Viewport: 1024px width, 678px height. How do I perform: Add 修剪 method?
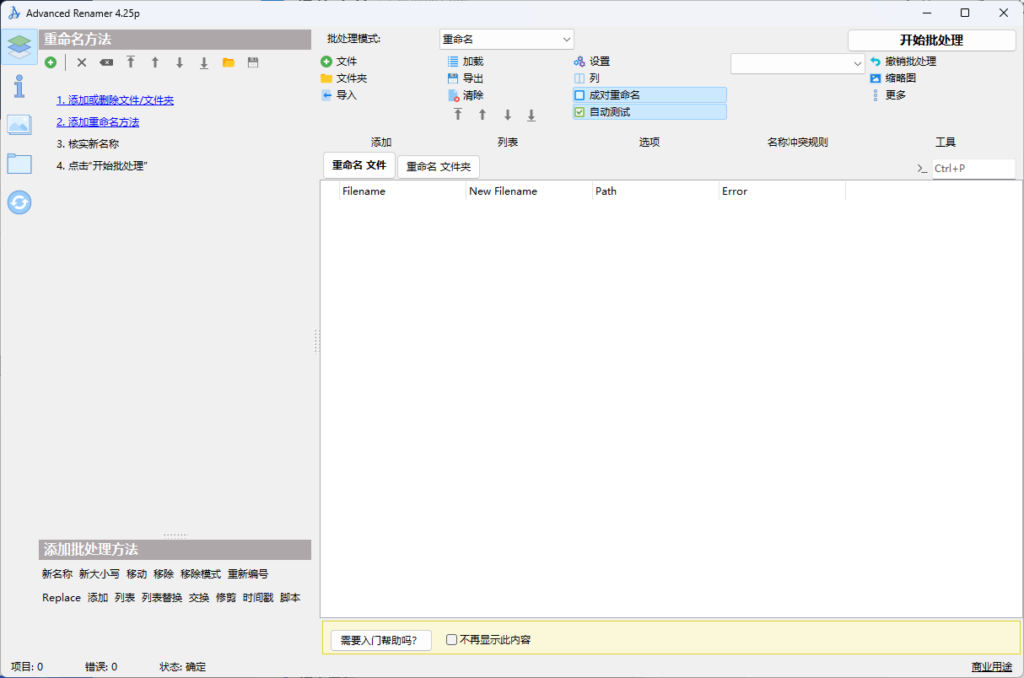[226, 598]
